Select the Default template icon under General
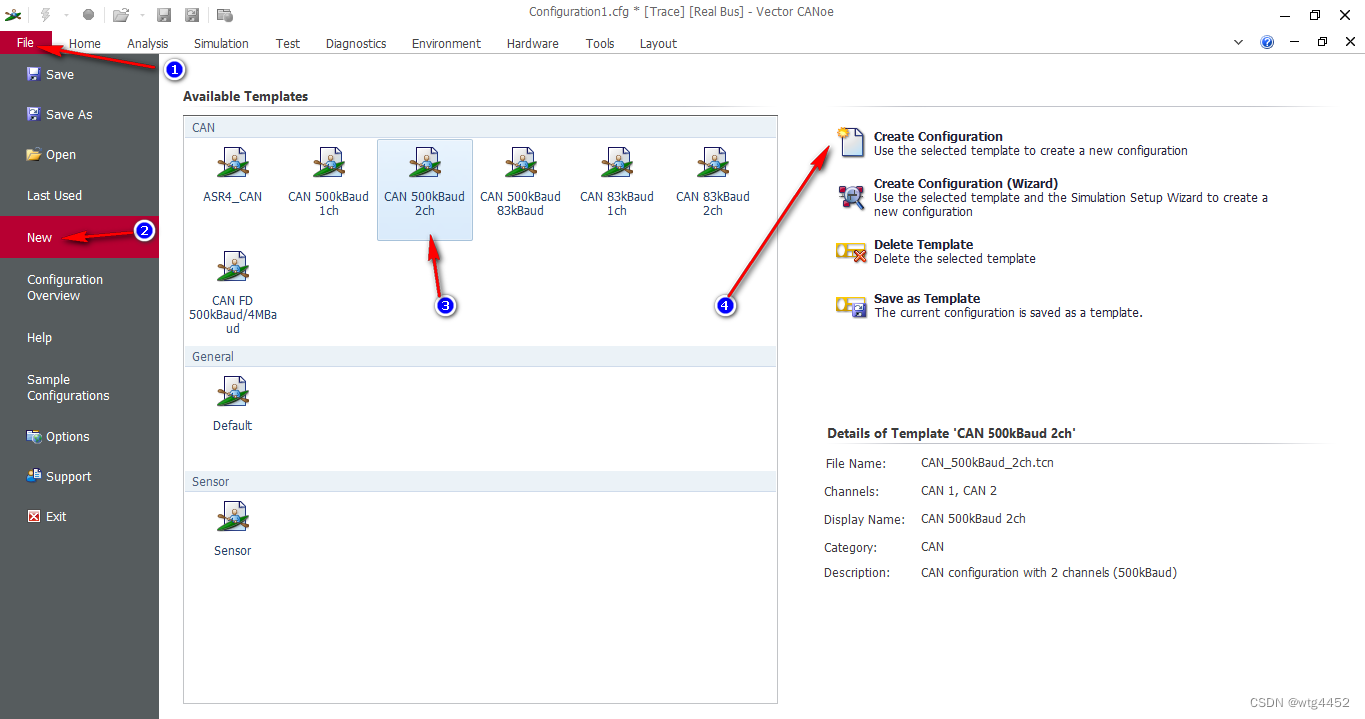Screen dimensions: 1365x719 pyautogui.click(x=232, y=392)
